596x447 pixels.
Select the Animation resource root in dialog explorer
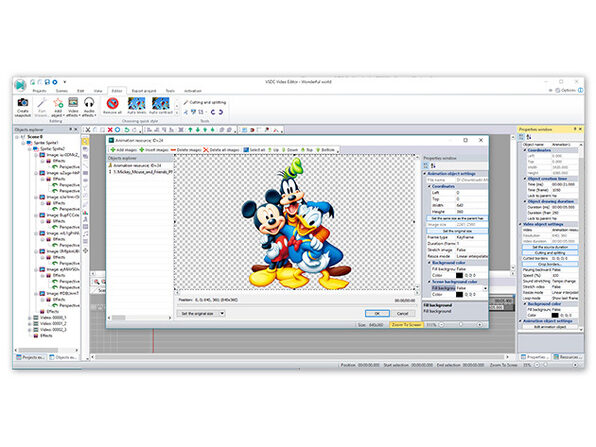tap(135, 165)
